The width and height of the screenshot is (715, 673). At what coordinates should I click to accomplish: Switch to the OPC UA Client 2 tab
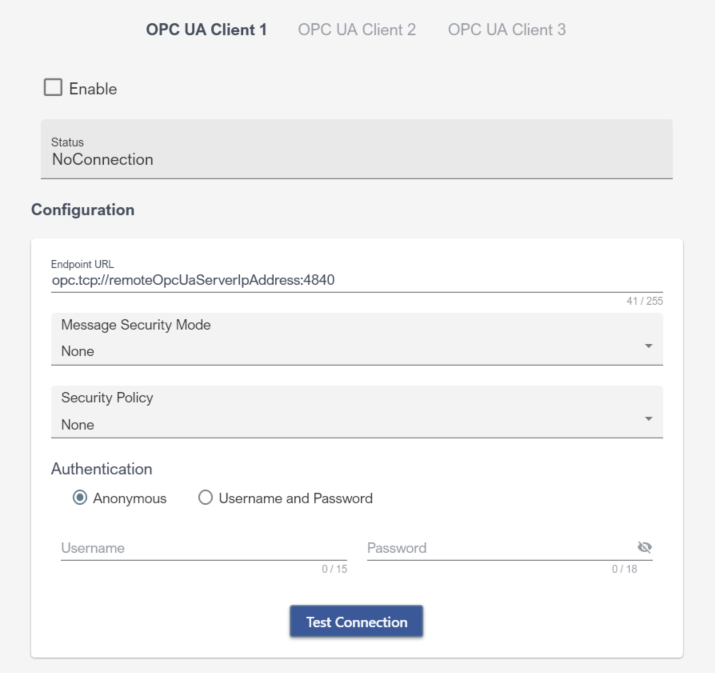(356, 30)
